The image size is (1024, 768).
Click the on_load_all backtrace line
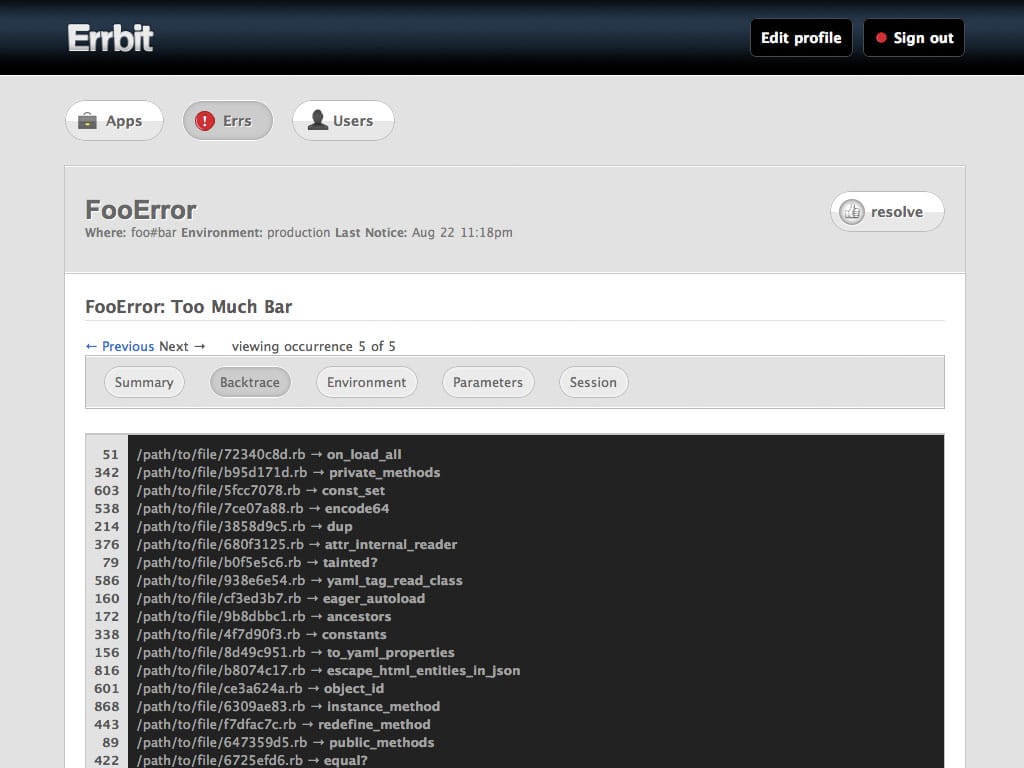click(x=269, y=454)
